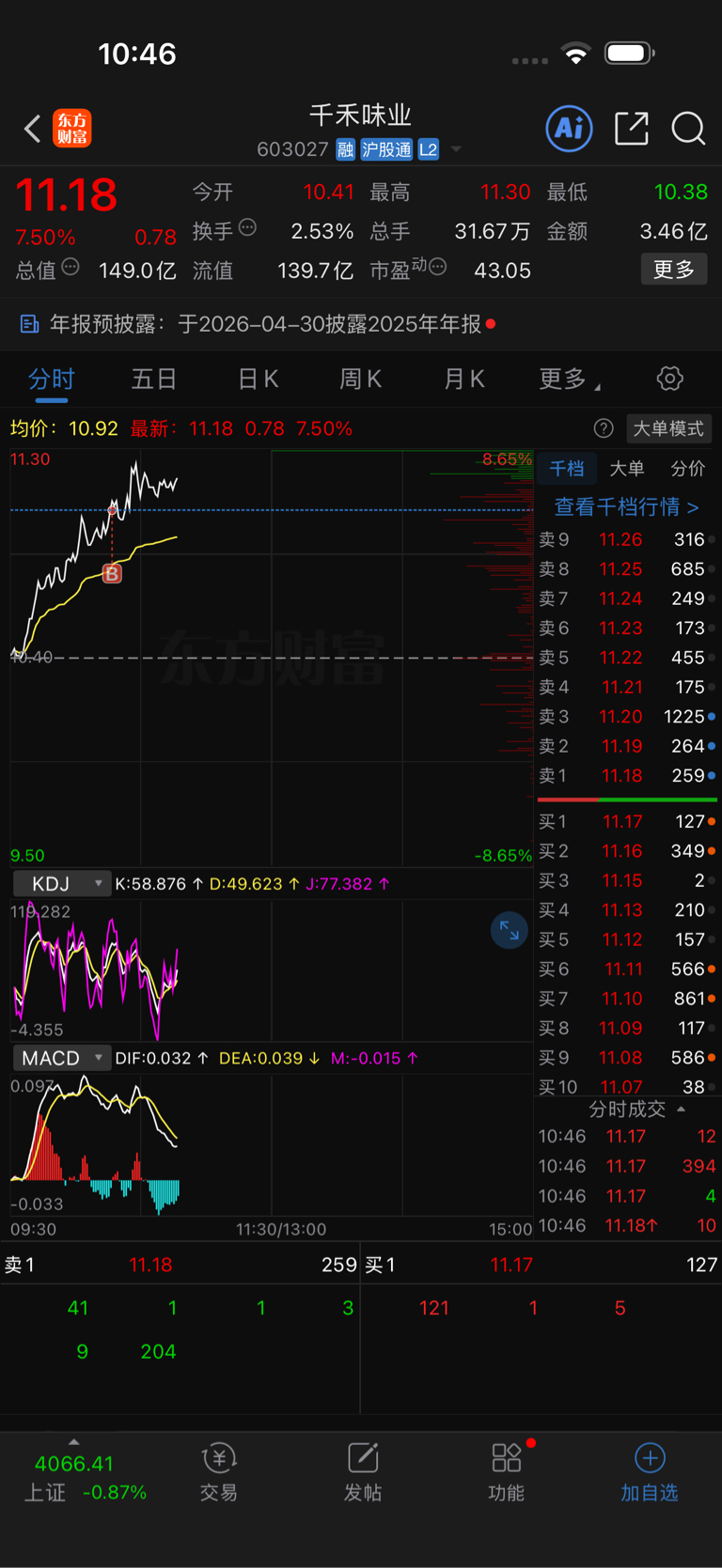Viewport: 722px width, 1568px height.
Task: Open 查看千档行情 link
Action: pos(627,507)
